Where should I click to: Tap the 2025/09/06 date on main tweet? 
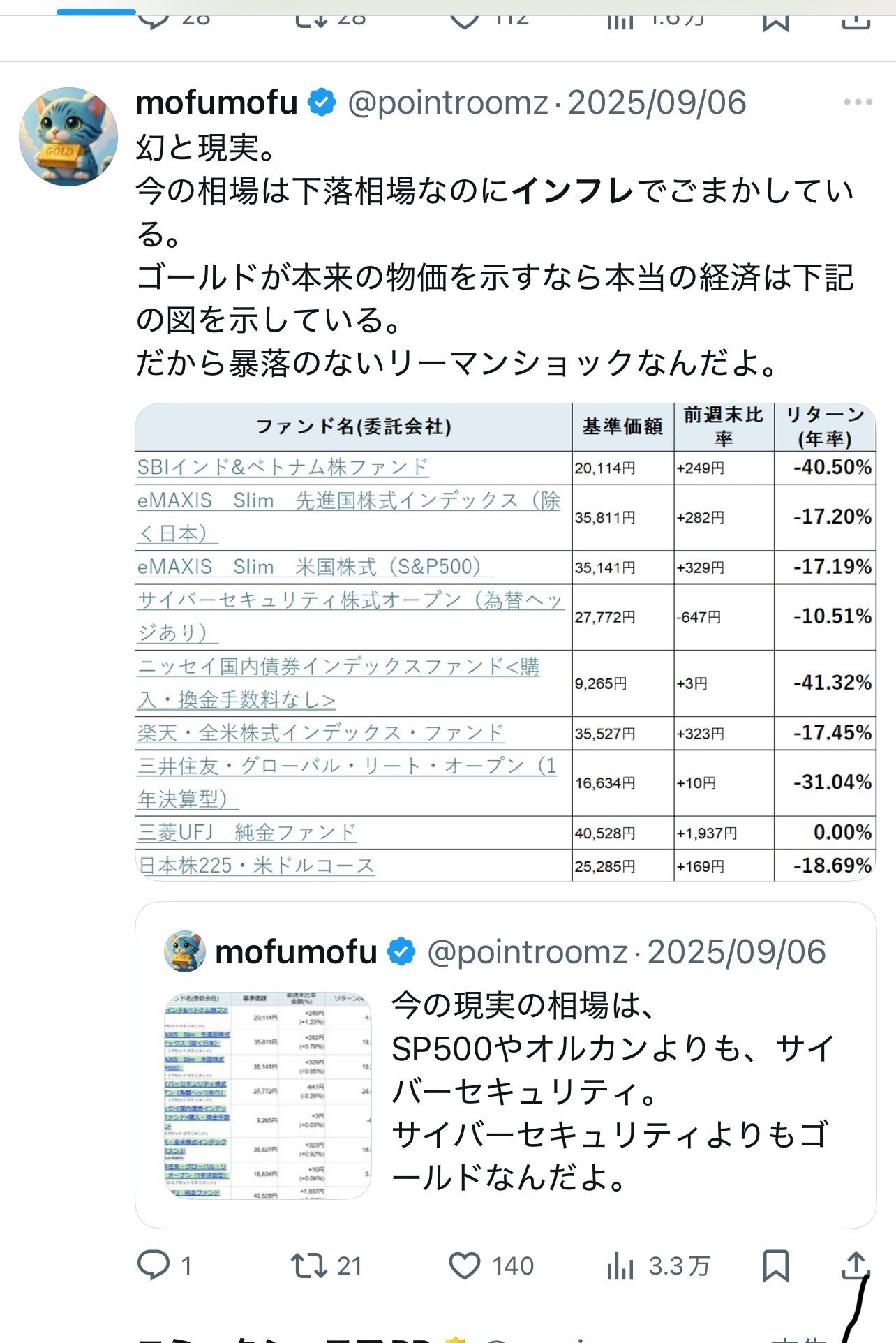[657, 103]
